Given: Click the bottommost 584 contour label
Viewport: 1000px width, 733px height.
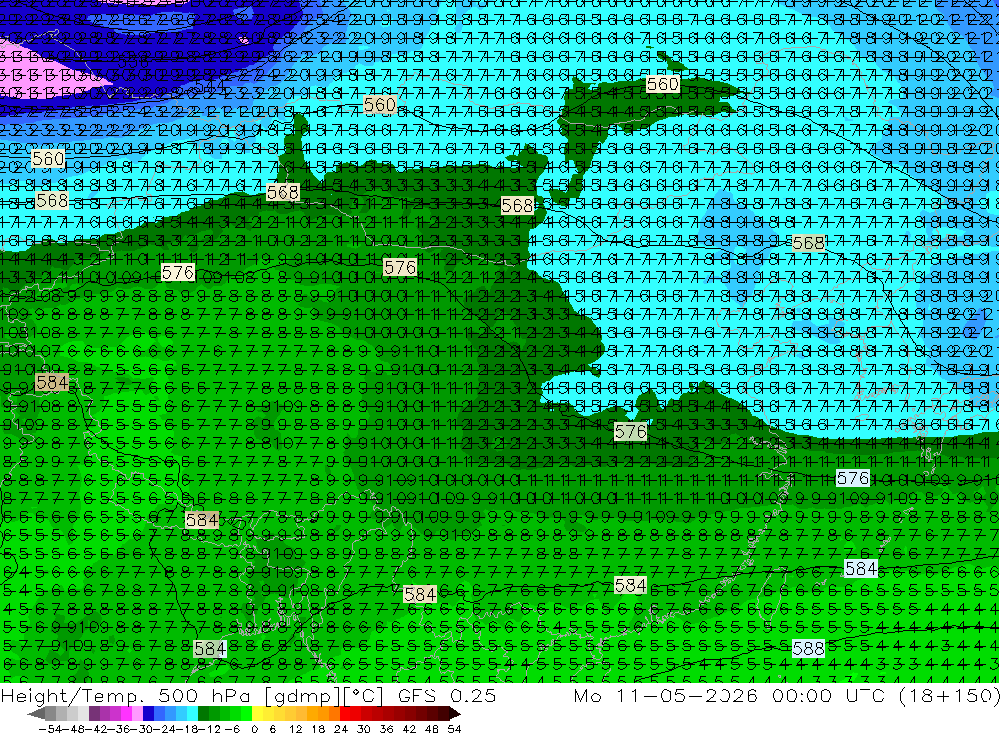Looking at the screenshot, I should pyautogui.click(x=210, y=649).
